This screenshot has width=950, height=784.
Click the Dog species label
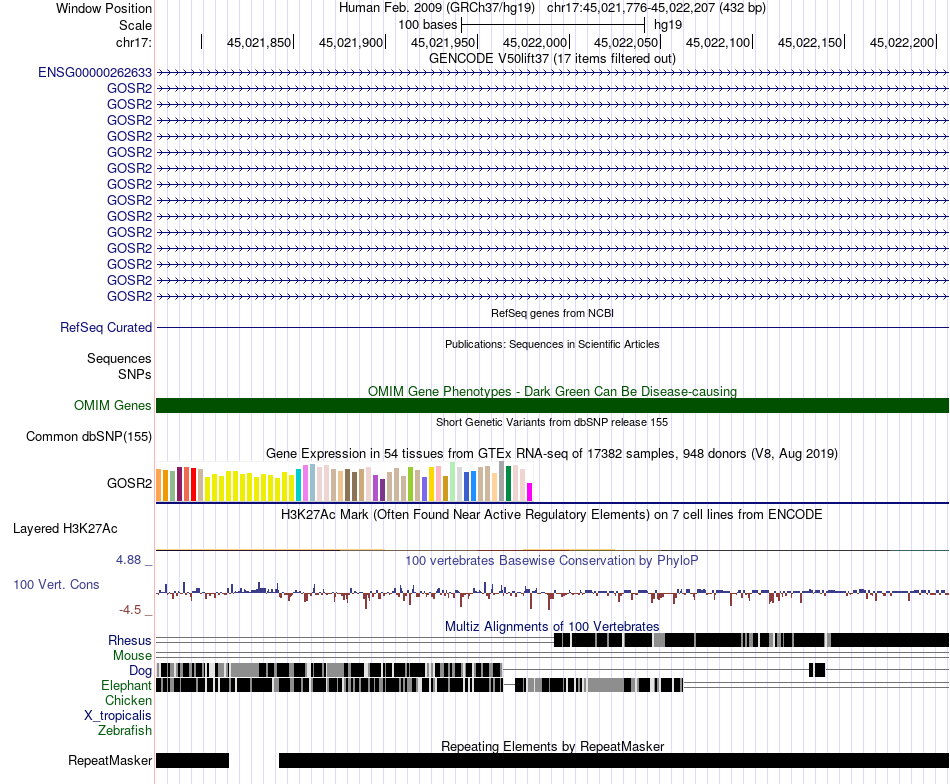coord(140,670)
